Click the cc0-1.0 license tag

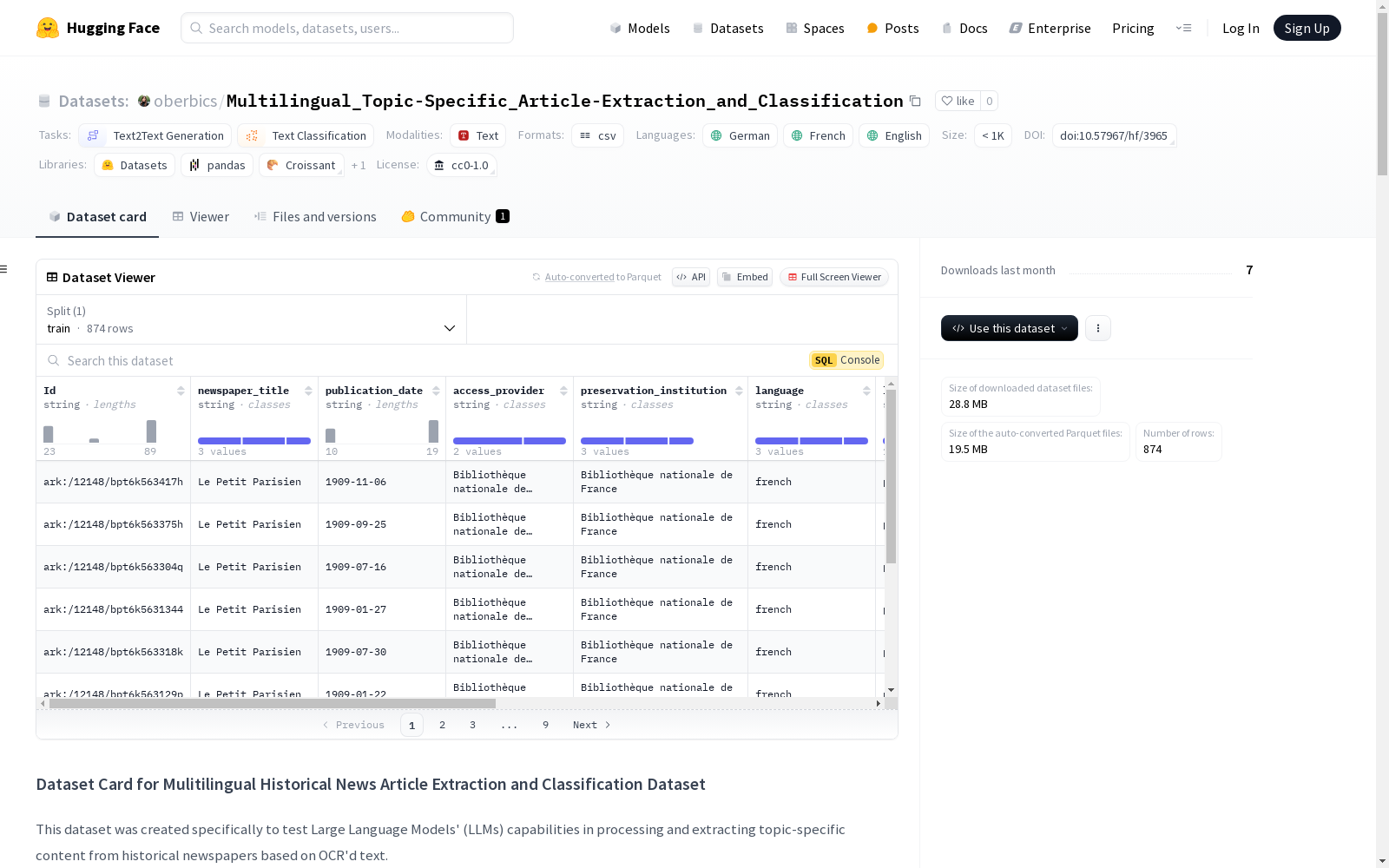tap(462, 165)
